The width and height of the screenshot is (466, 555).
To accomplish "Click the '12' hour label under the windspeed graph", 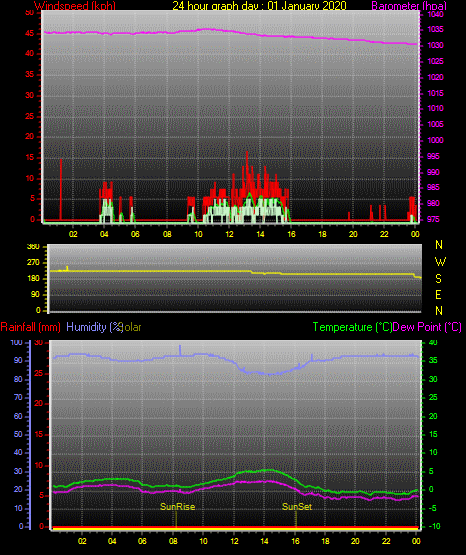I will click(229, 234).
